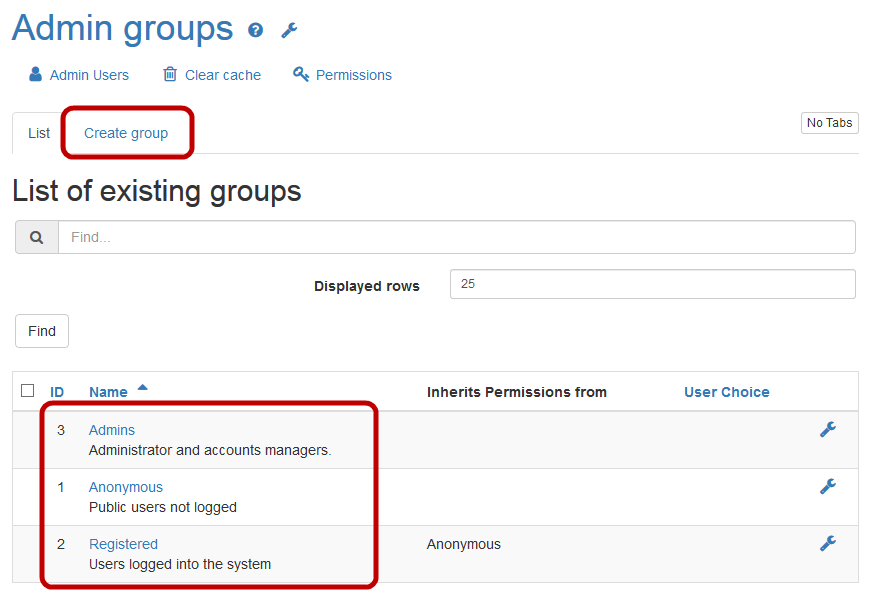This screenshot has height=595, width=888.
Task: Open wrench actions for Anonymous group
Action: [x=827, y=487]
